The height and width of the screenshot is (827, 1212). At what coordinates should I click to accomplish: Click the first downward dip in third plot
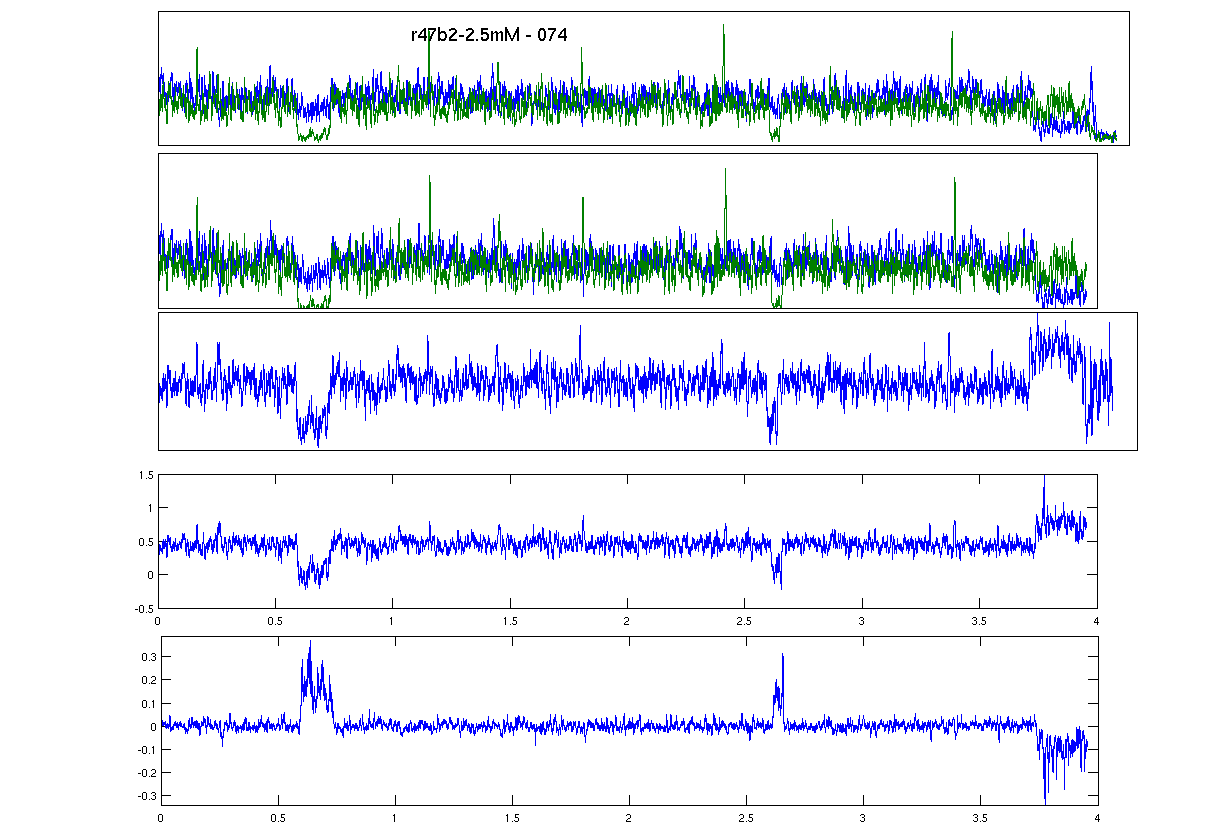(312, 422)
